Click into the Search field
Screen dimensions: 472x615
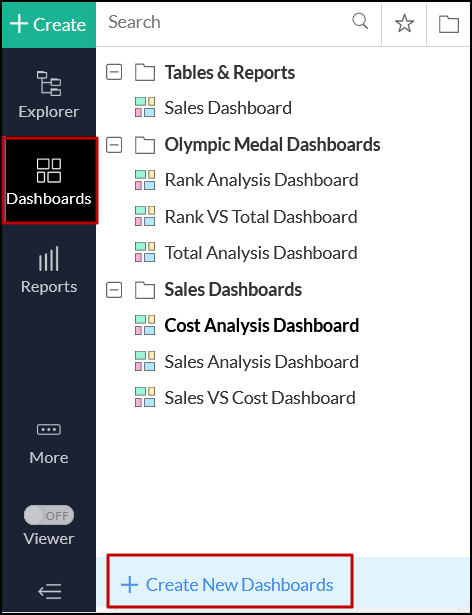[x=229, y=22]
